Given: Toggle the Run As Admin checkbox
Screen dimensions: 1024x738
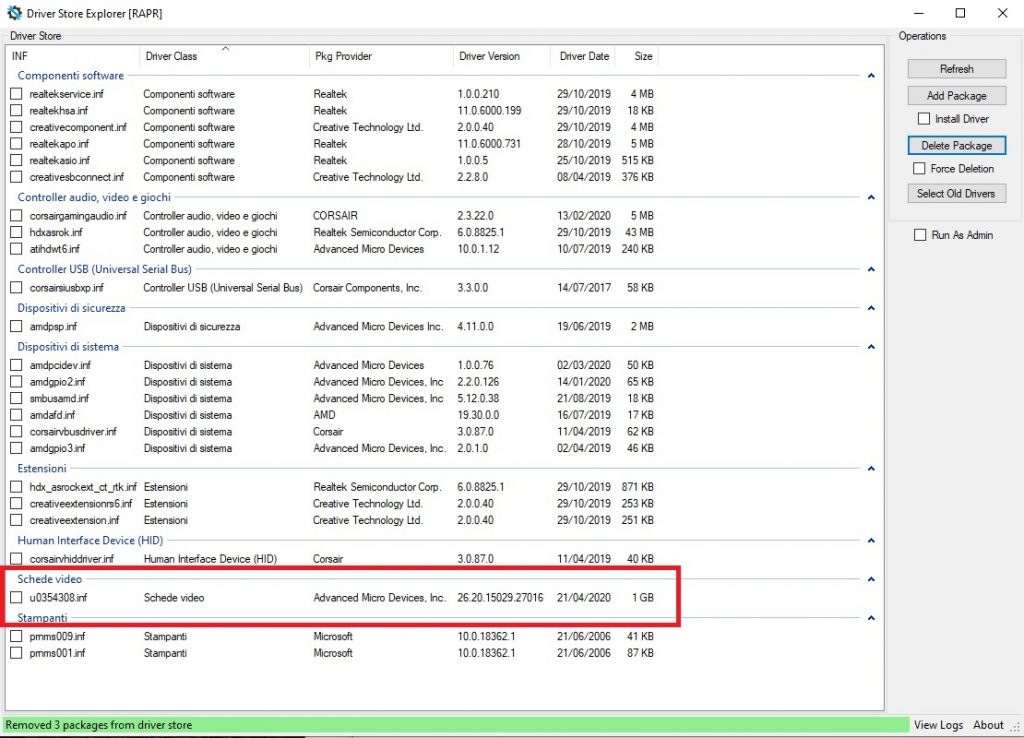Looking at the screenshot, I should click(x=920, y=235).
